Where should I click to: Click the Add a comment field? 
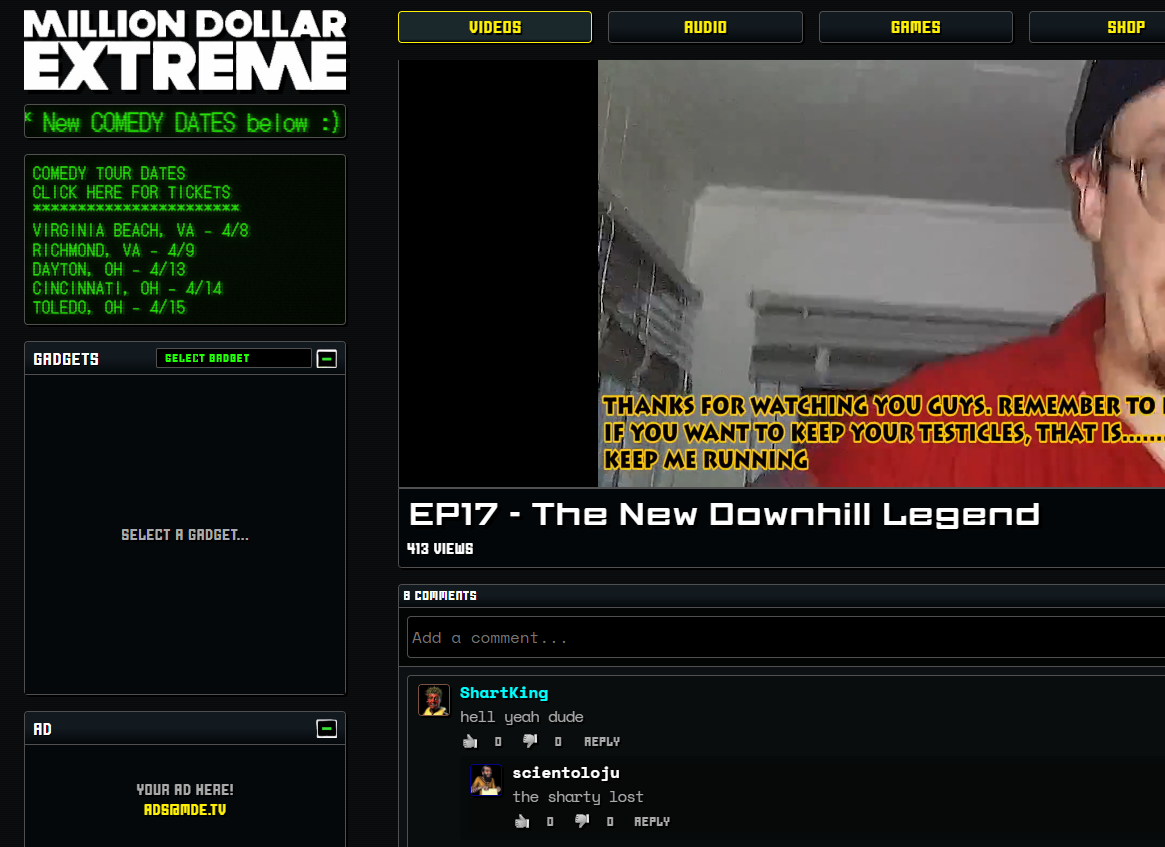[786, 637]
